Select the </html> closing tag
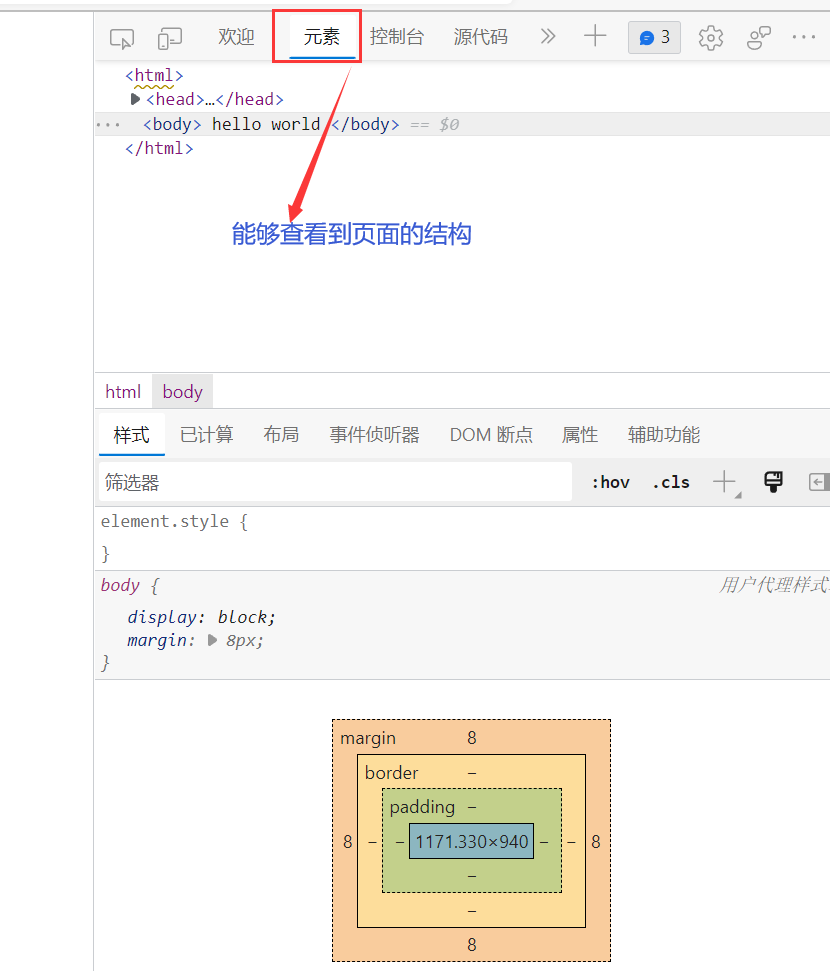 [x=159, y=149]
